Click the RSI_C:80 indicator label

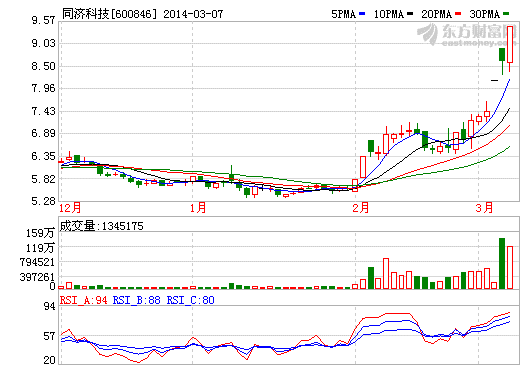click(x=191, y=300)
